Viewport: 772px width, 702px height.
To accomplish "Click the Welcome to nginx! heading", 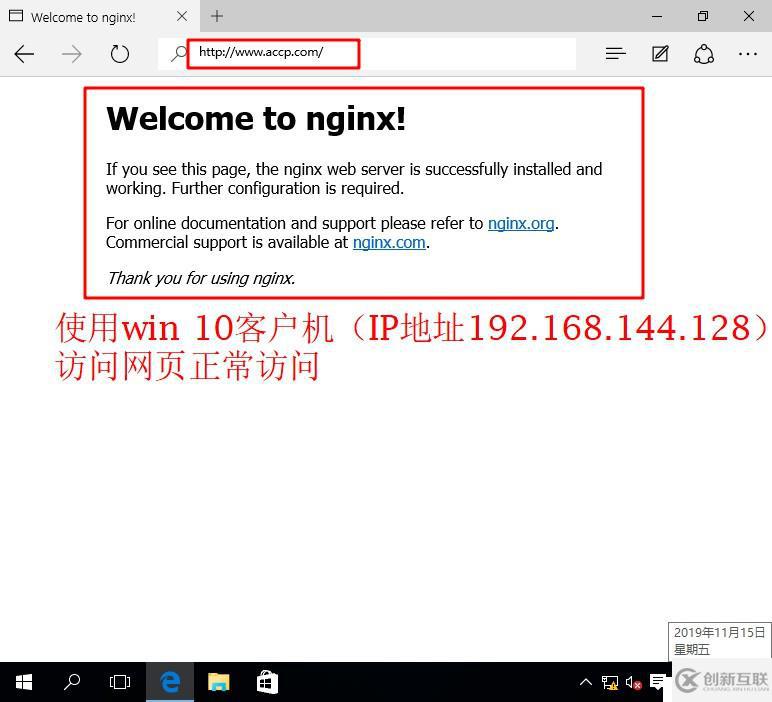I will point(256,119).
